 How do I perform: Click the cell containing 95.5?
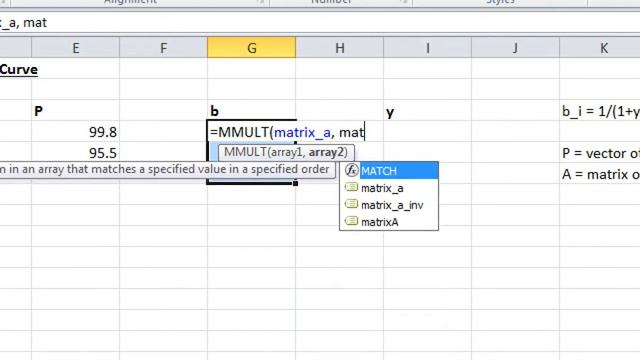click(76, 153)
